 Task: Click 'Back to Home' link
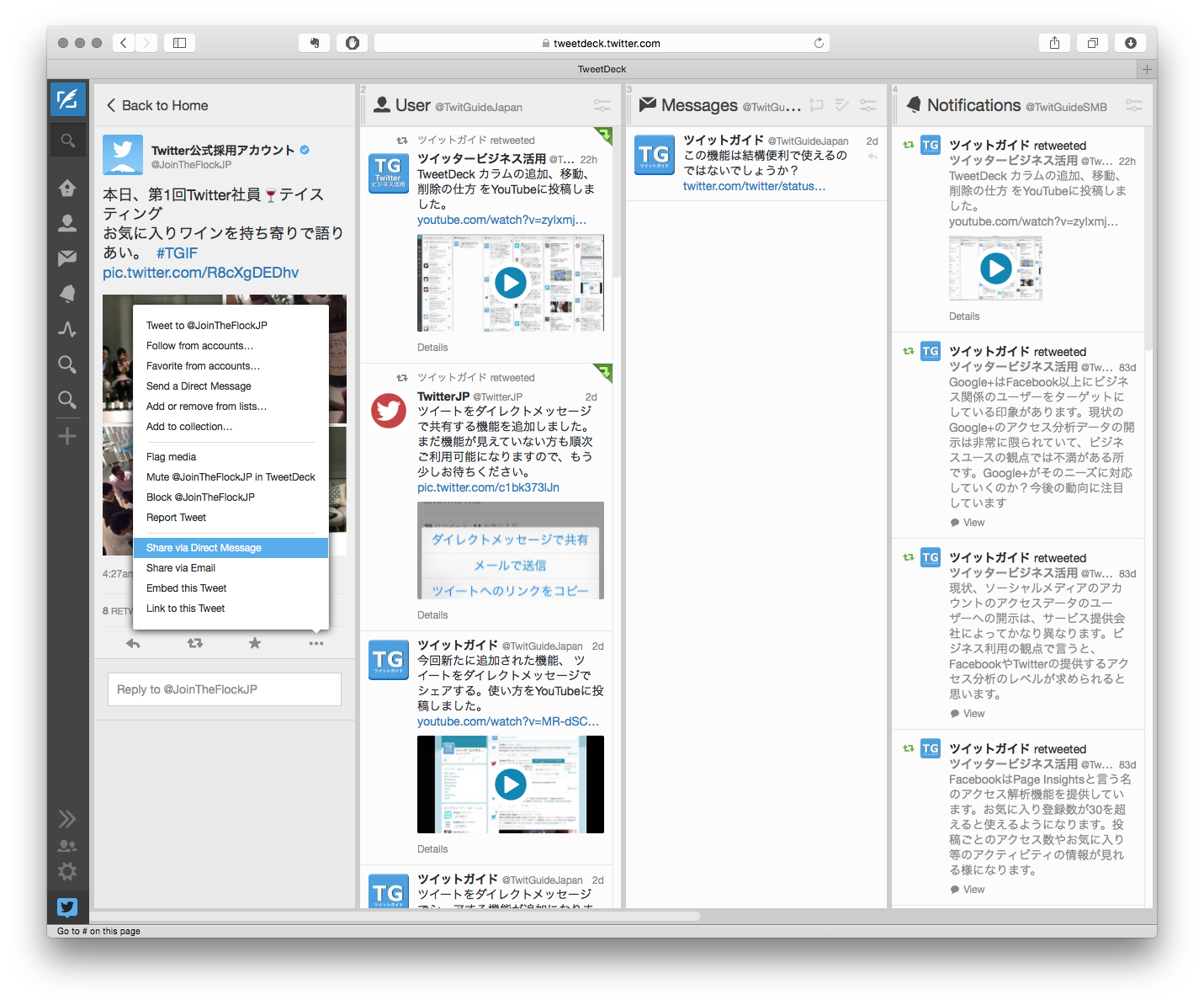tap(157, 105)
